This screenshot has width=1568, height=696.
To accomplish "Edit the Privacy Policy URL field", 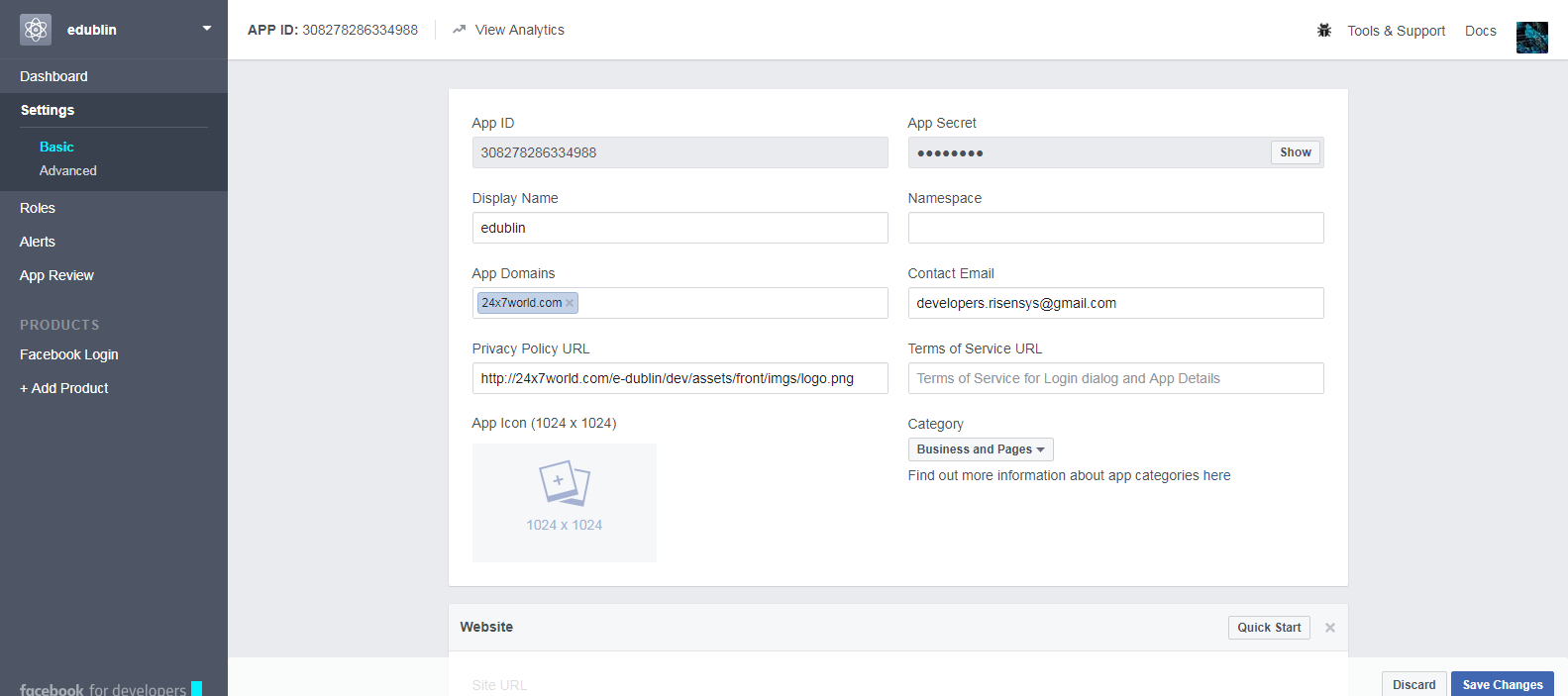I will (x=680, y=378).
